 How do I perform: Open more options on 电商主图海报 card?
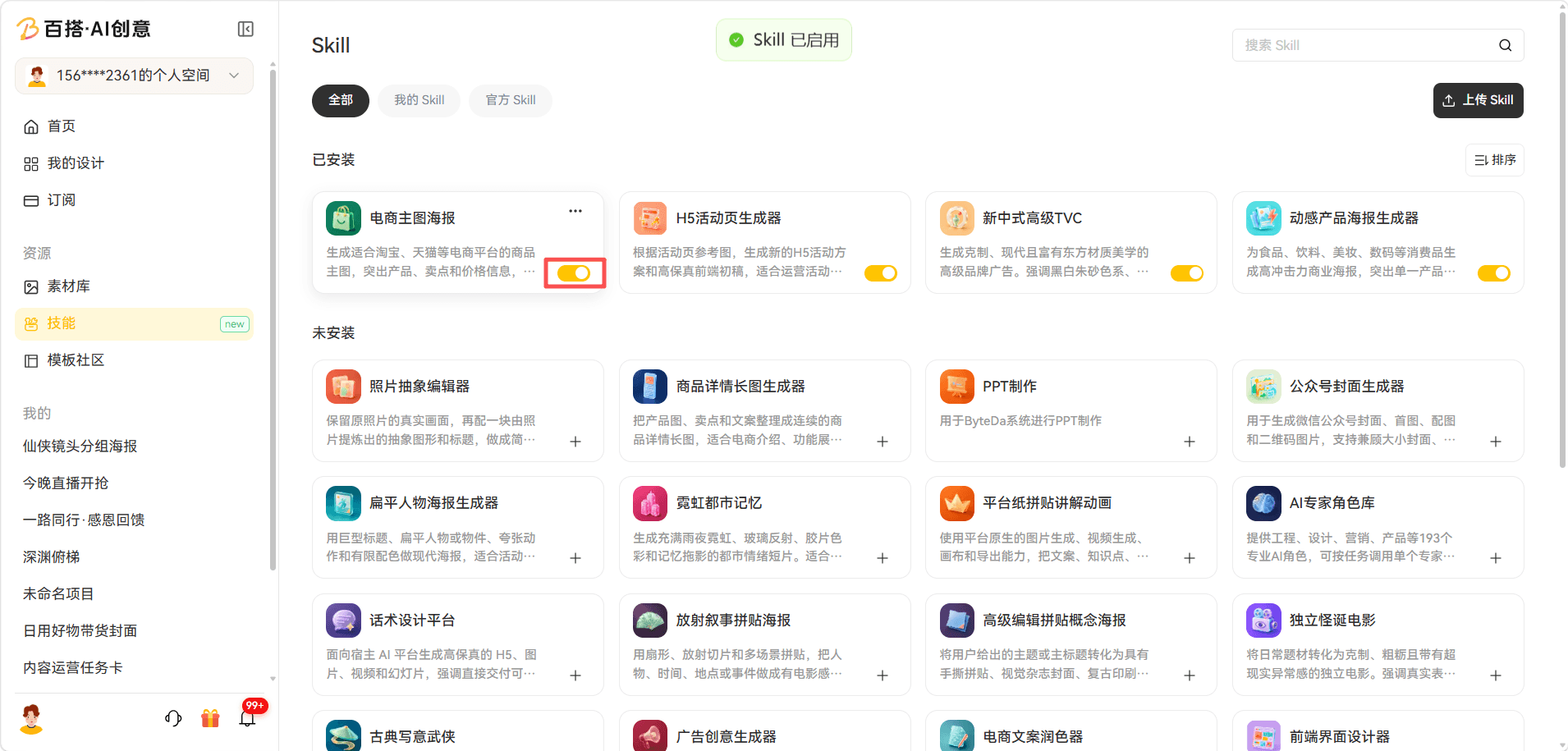[x=575, y=211]
